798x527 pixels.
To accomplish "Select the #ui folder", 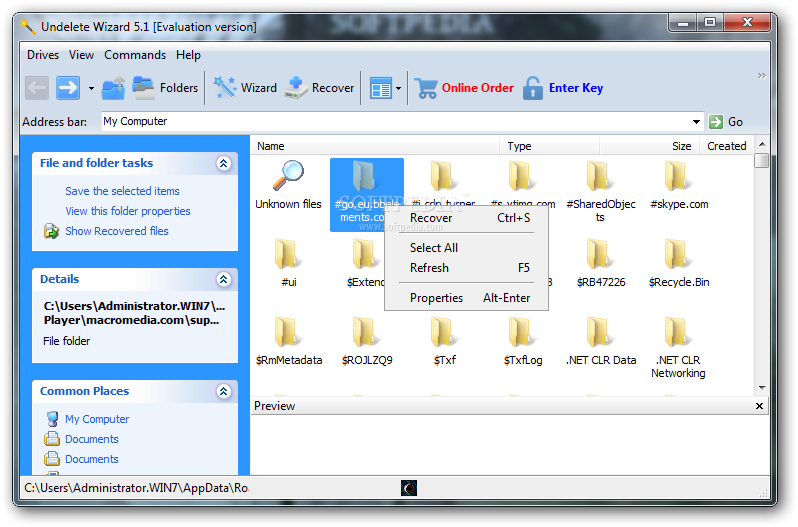I will (288, 263).
